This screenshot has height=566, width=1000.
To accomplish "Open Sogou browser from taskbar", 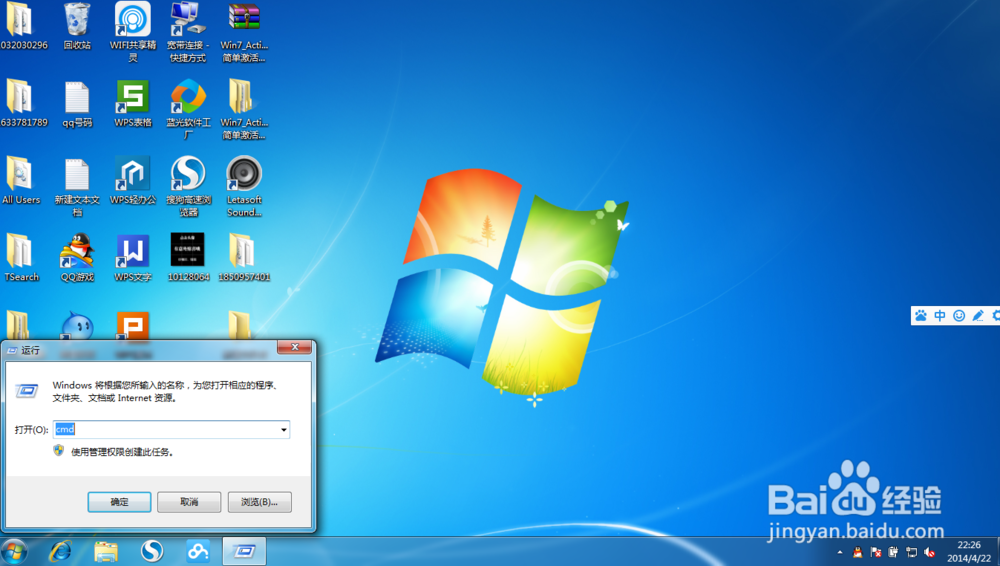I will [152, 551].
